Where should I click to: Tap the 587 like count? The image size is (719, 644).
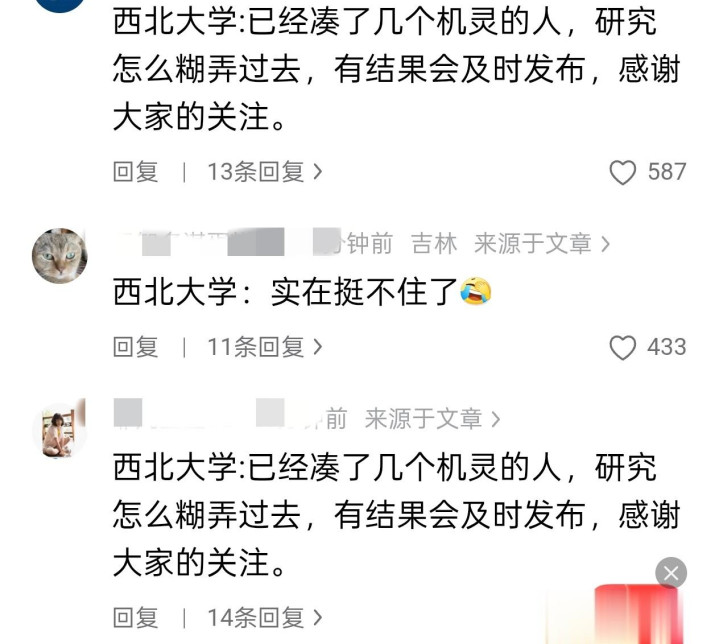click(x=667, y=172)
